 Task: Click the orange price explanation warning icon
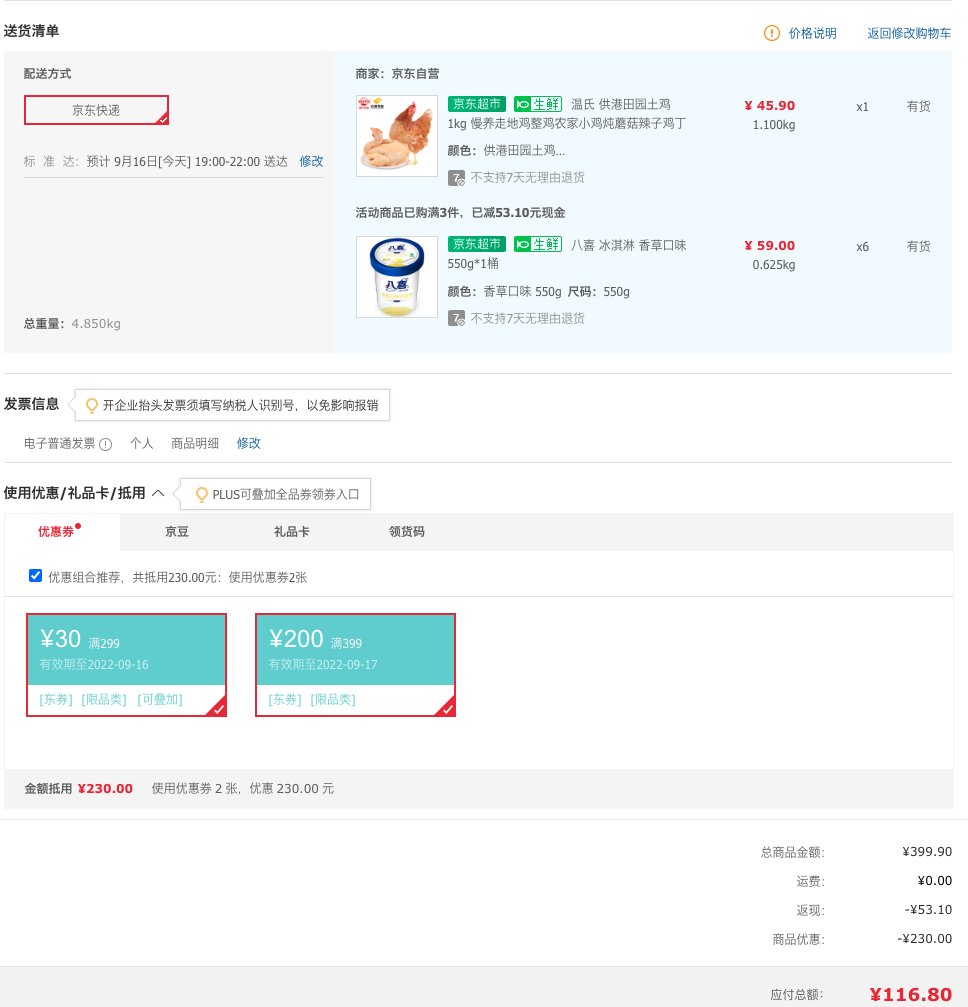pos(771,33)
